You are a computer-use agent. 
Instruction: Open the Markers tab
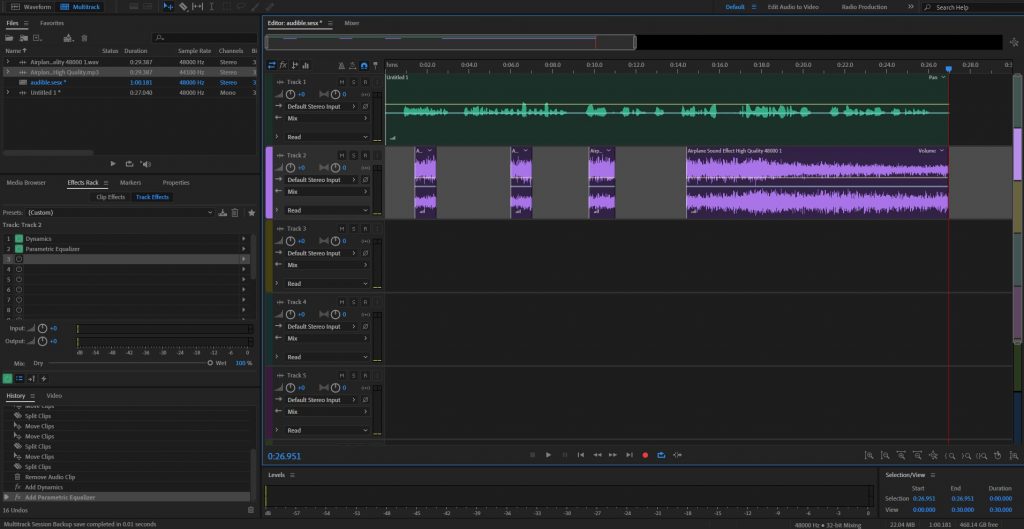[x=130, y=183]
